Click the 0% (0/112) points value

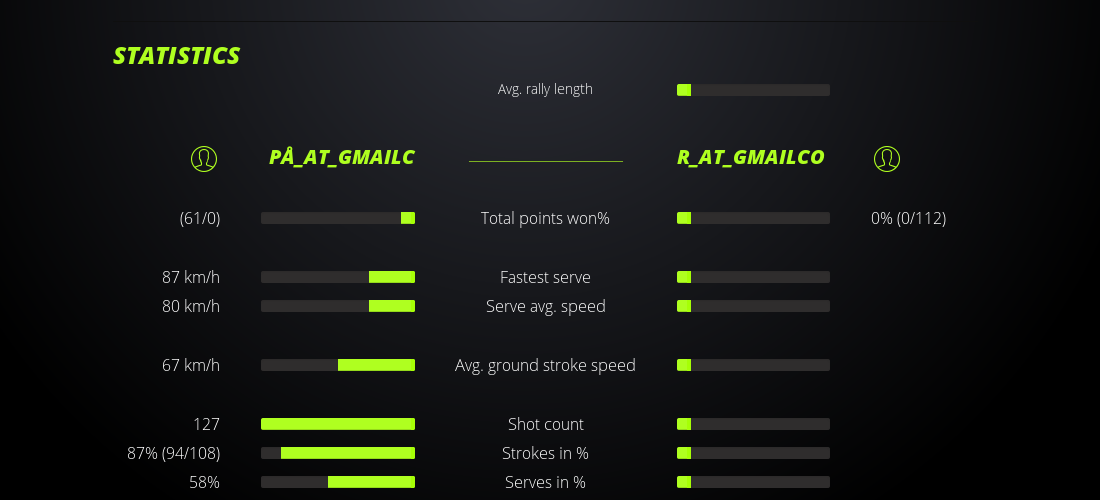coord(908,218)
